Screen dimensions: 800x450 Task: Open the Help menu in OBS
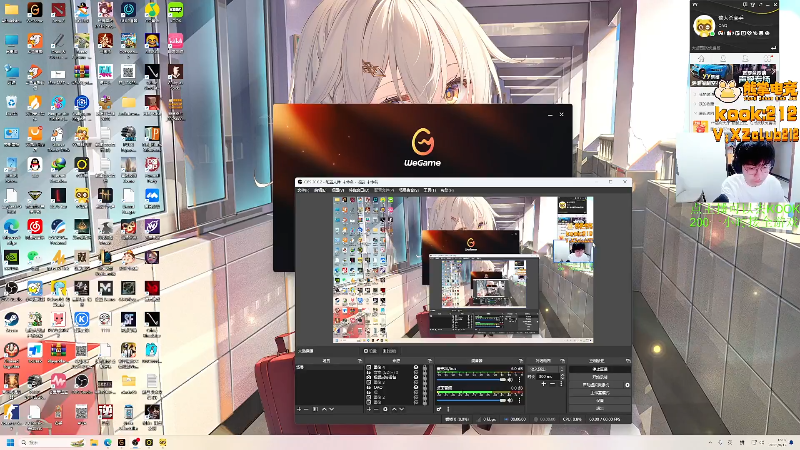pos(446,190)
